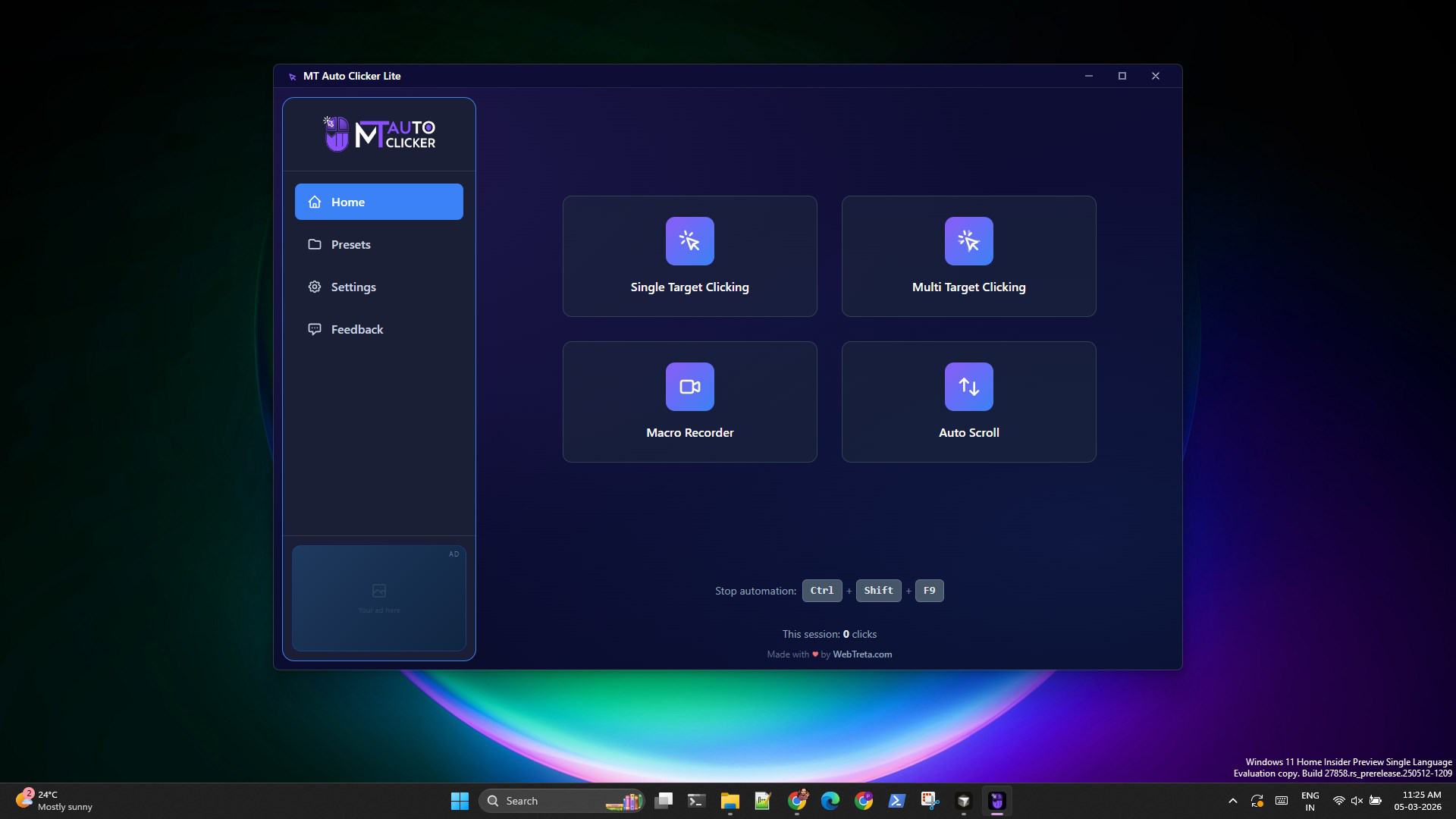The image size is (1456, 819).
Task: Open Snipping Tool from the taskbar
Action: click(930, 801)
